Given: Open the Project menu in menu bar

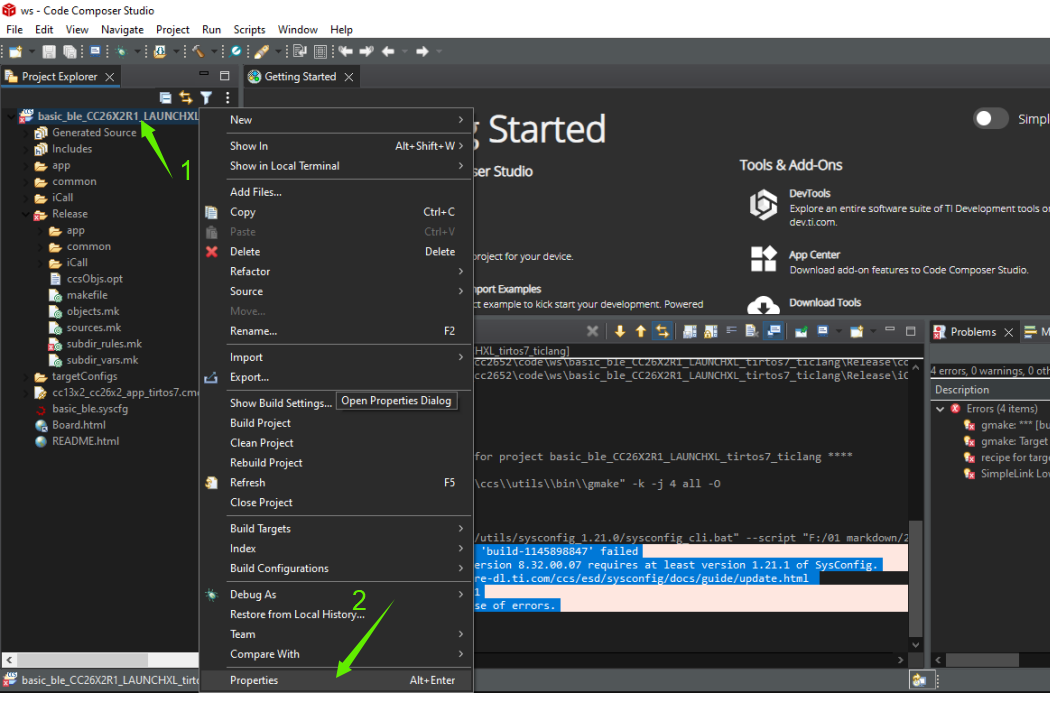Looking at the screenshot, I should pyautogui.click(x=173, y=29).
